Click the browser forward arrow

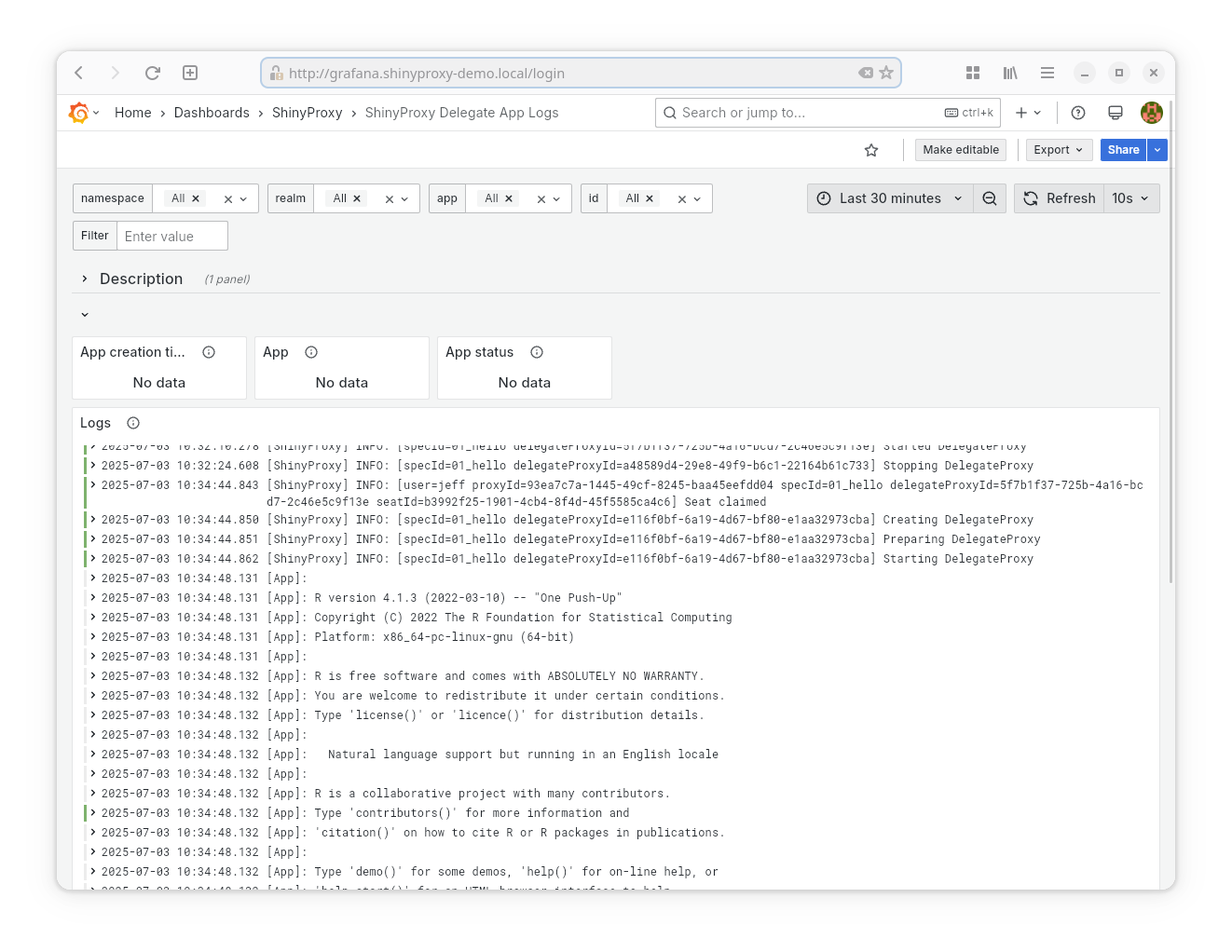pyautogui.click(x=116, y=73)
